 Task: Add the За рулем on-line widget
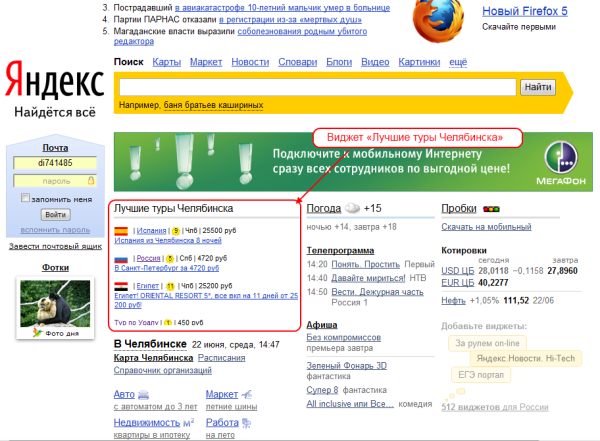tap(487, 343)
